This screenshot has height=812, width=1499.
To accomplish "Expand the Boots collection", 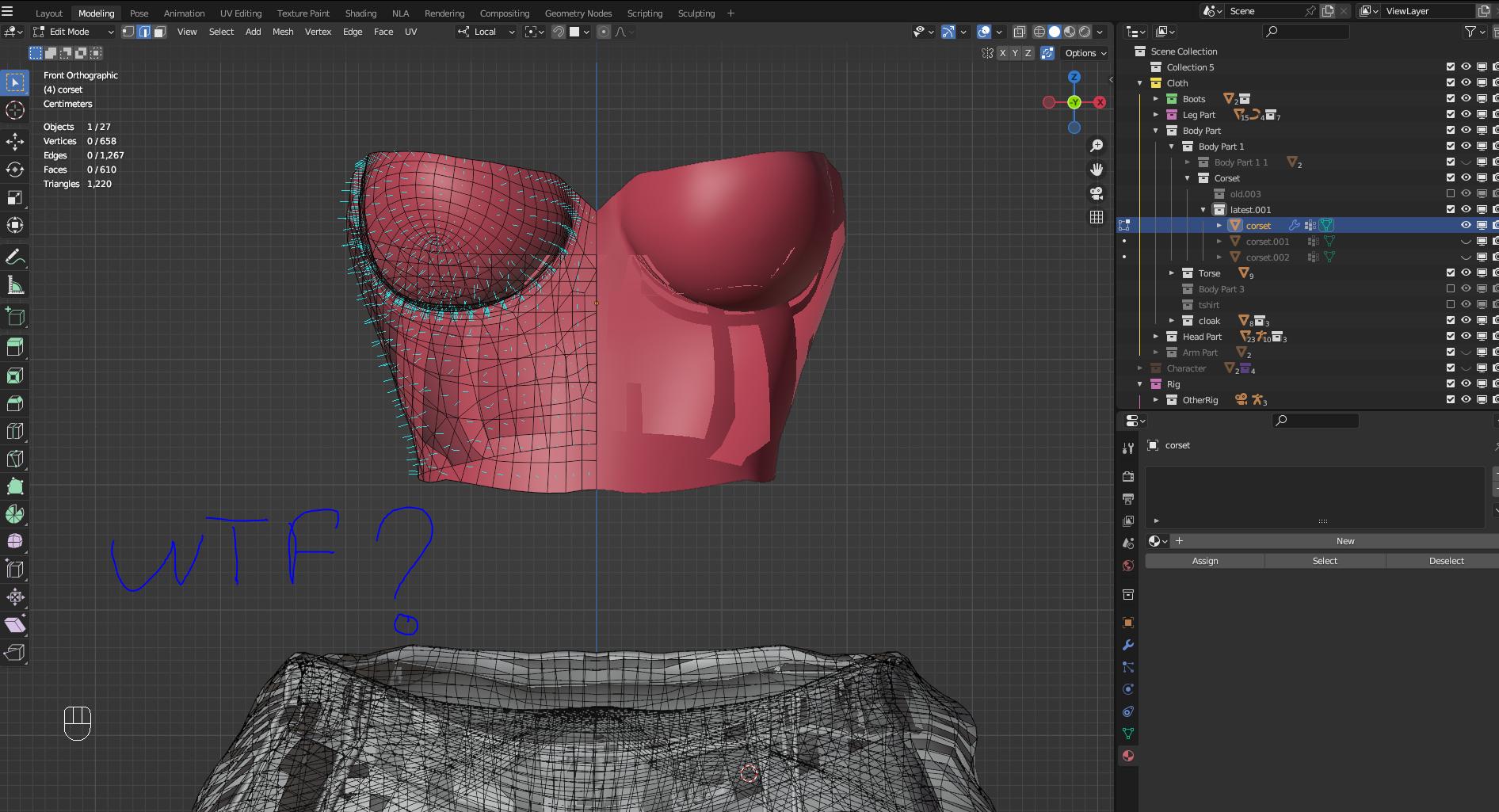I will tap(1156, 99).
